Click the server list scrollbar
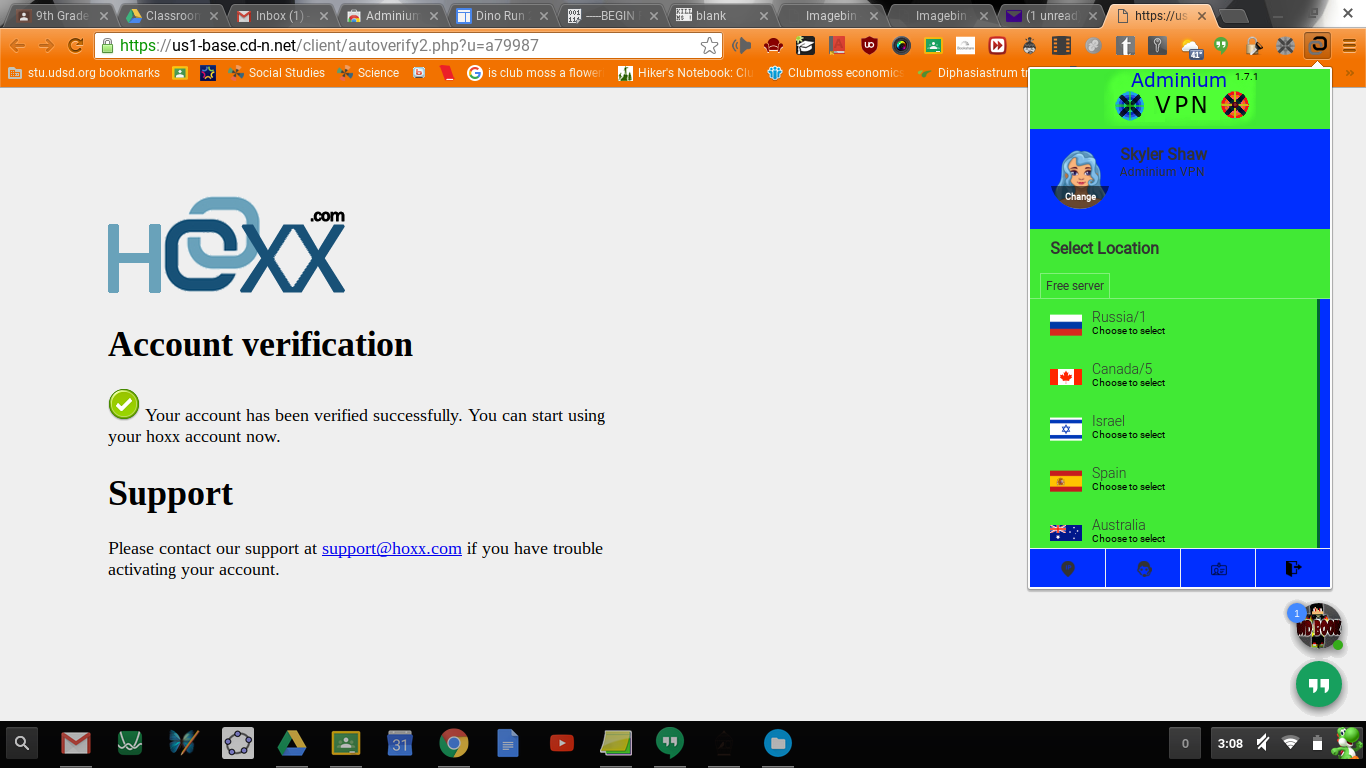Image resolution: width=1366 pixels, height=768 pixels. pos(1323,423)
